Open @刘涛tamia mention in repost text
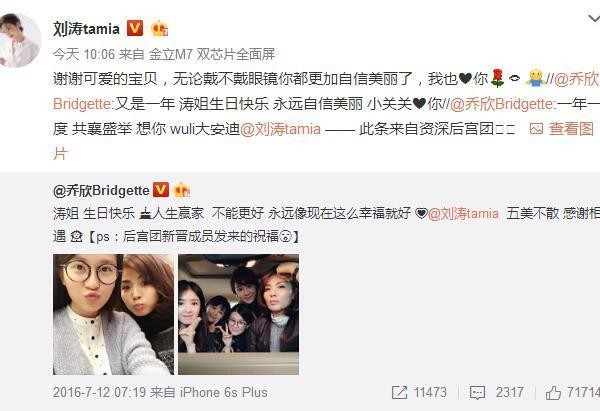 click(x=280, y=129)
